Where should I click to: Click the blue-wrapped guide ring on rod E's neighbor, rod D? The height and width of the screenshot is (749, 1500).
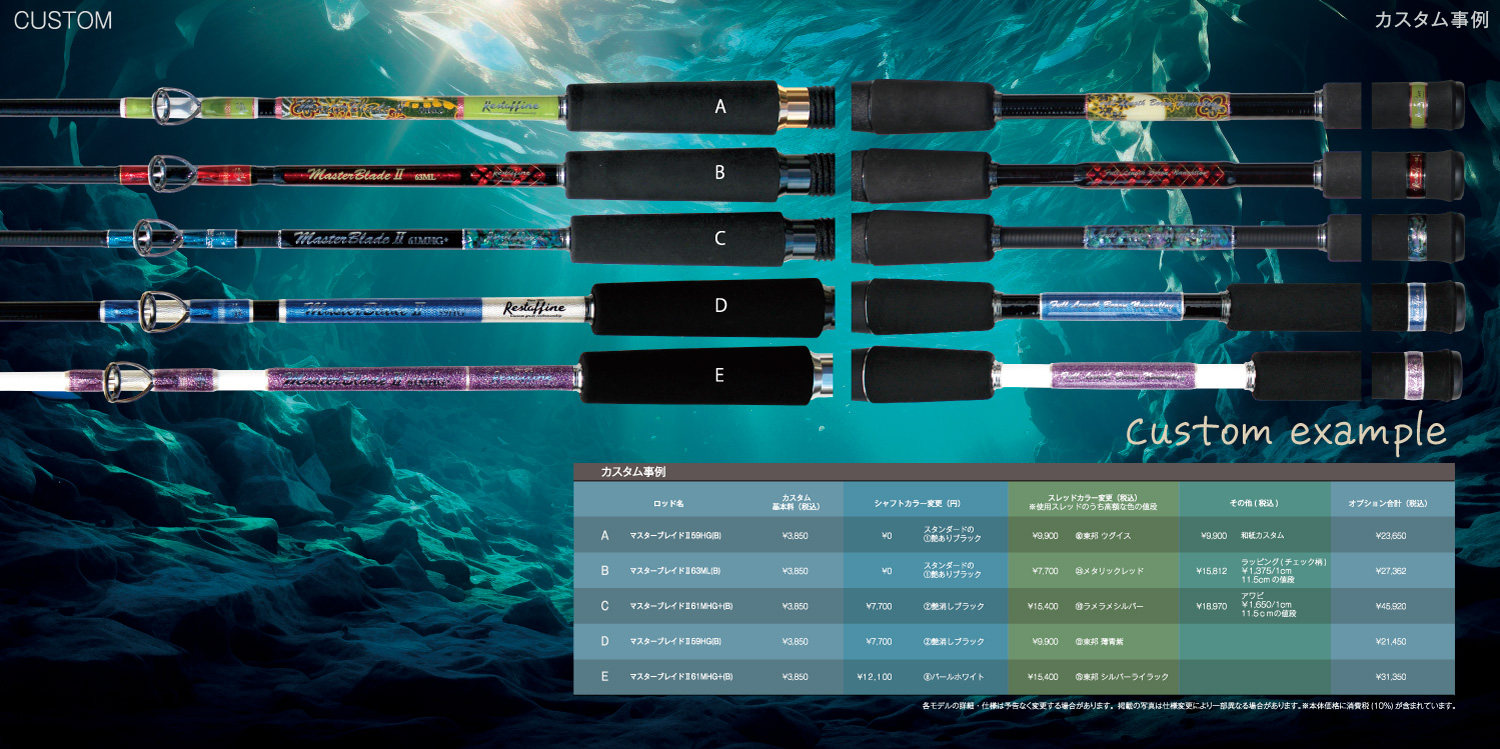pos(160,311)
